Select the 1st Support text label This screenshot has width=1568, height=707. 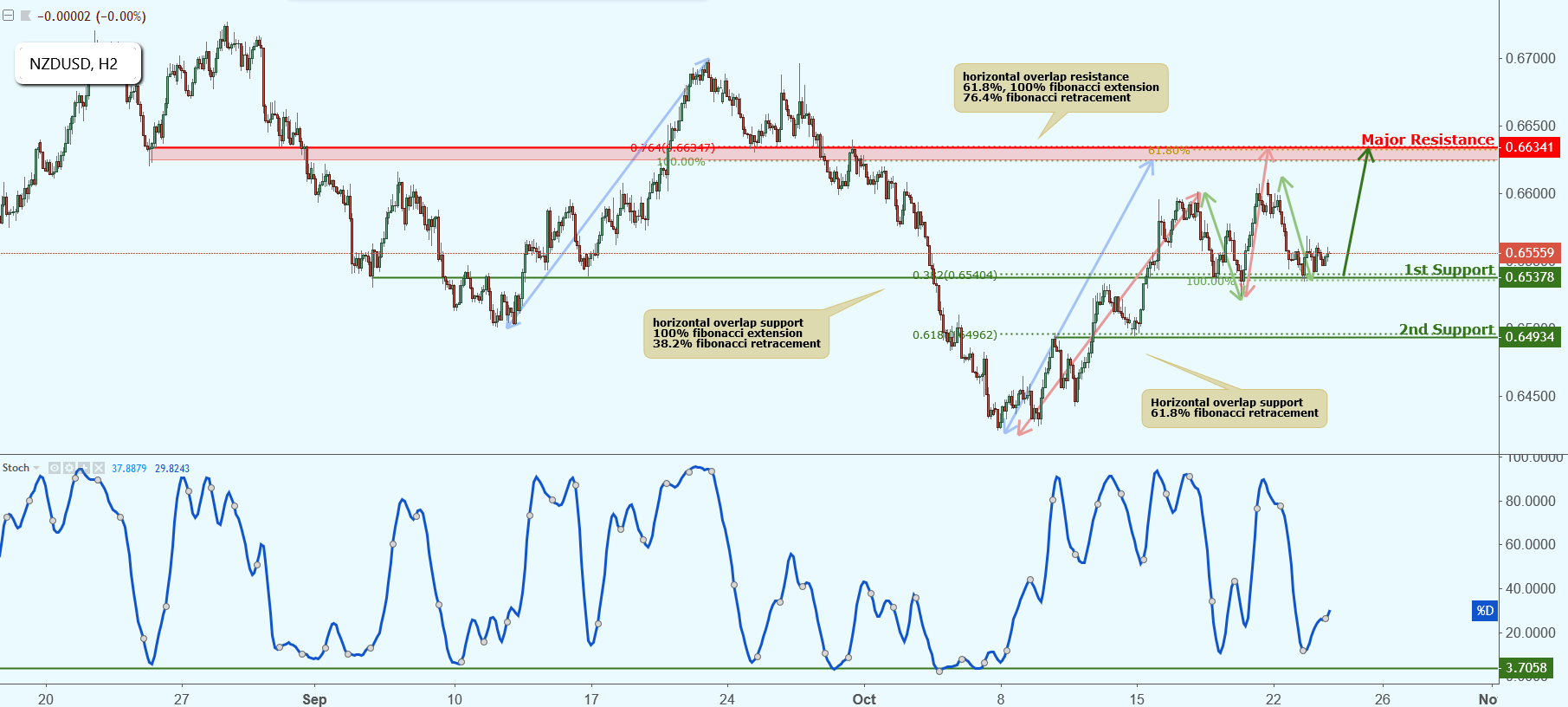tap(1449, 269)
